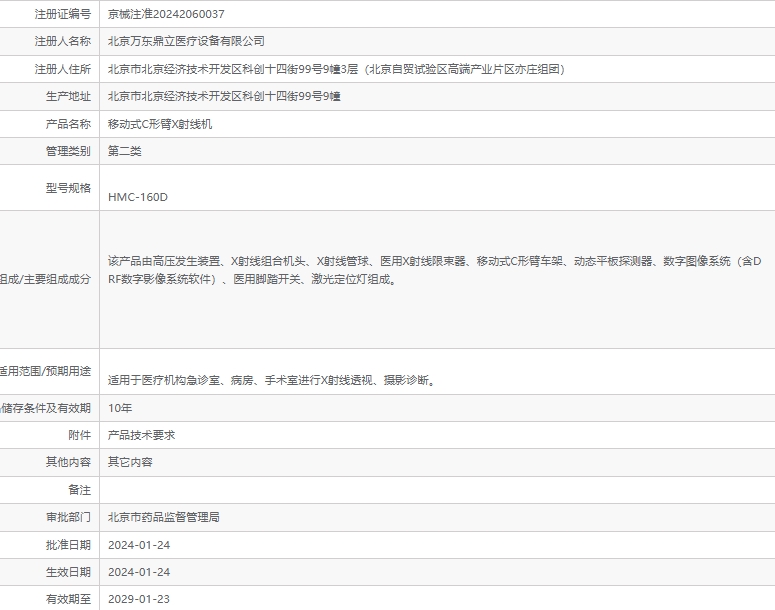The height and width of the screenshot is (610, 775).
Task: Click the 批准日期 label
Action: click(68, 545)
